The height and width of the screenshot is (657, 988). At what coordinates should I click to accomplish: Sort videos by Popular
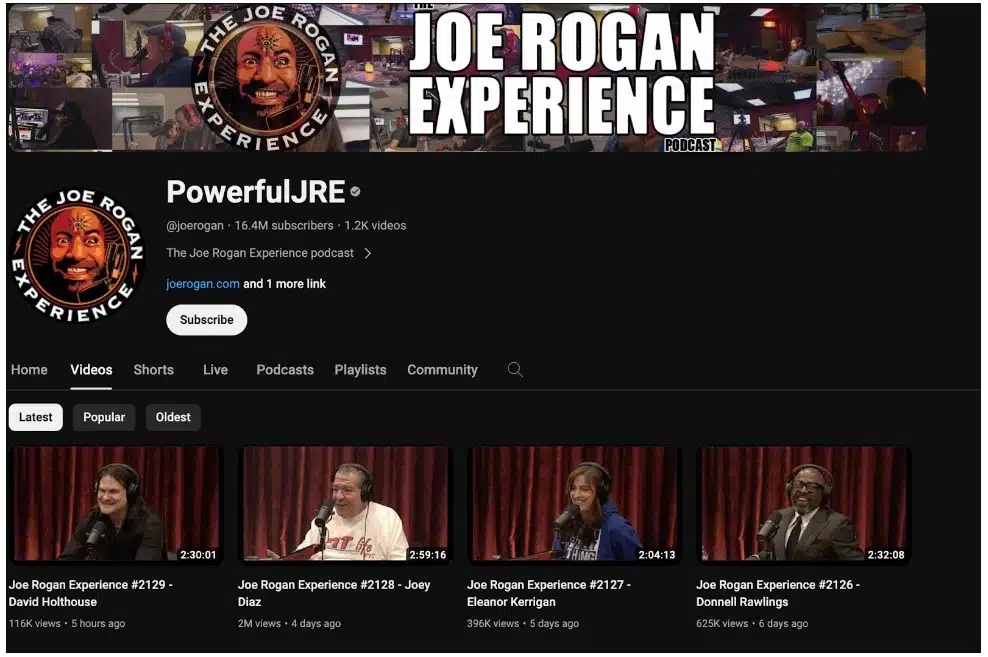click(104, 417)
